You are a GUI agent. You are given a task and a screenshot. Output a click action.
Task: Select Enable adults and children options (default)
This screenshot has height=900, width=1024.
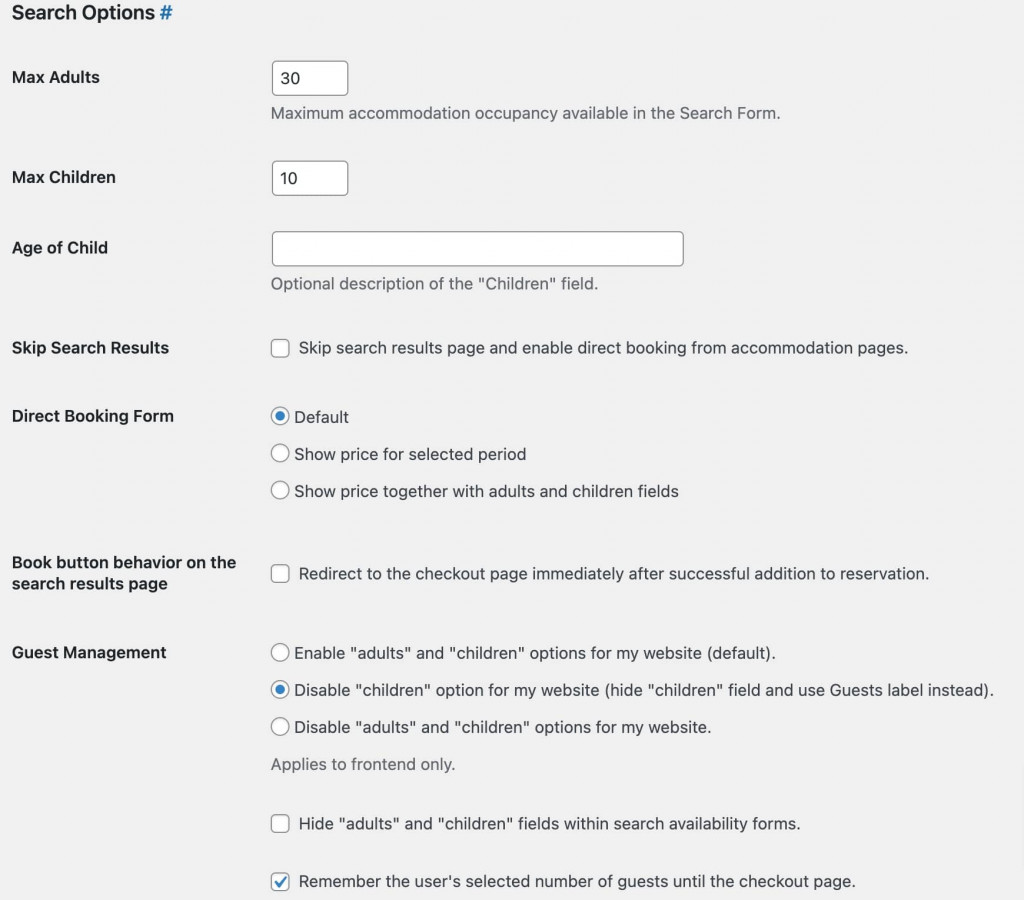[280, 653]
